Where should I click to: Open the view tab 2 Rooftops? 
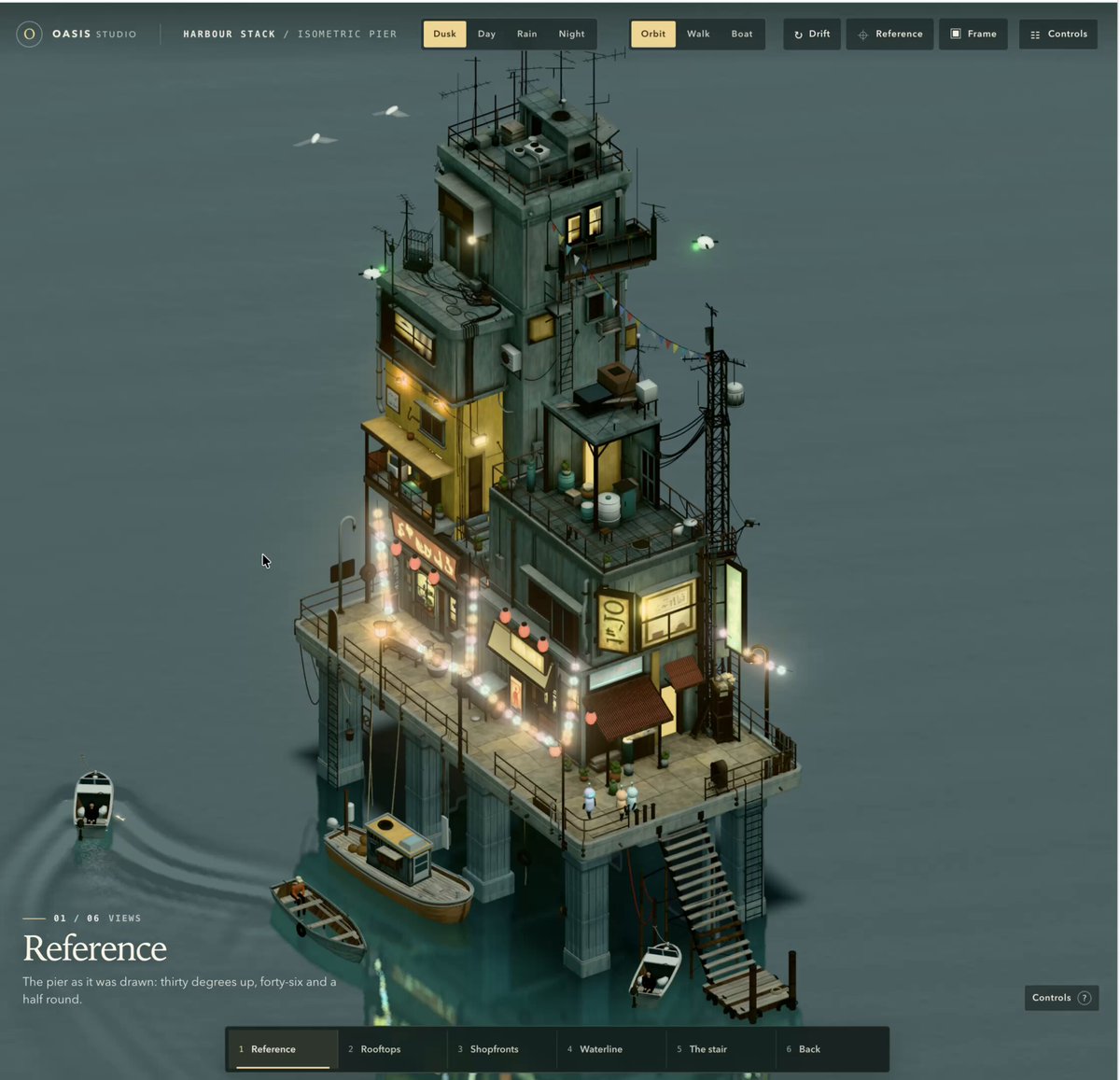pos(392,1049)
